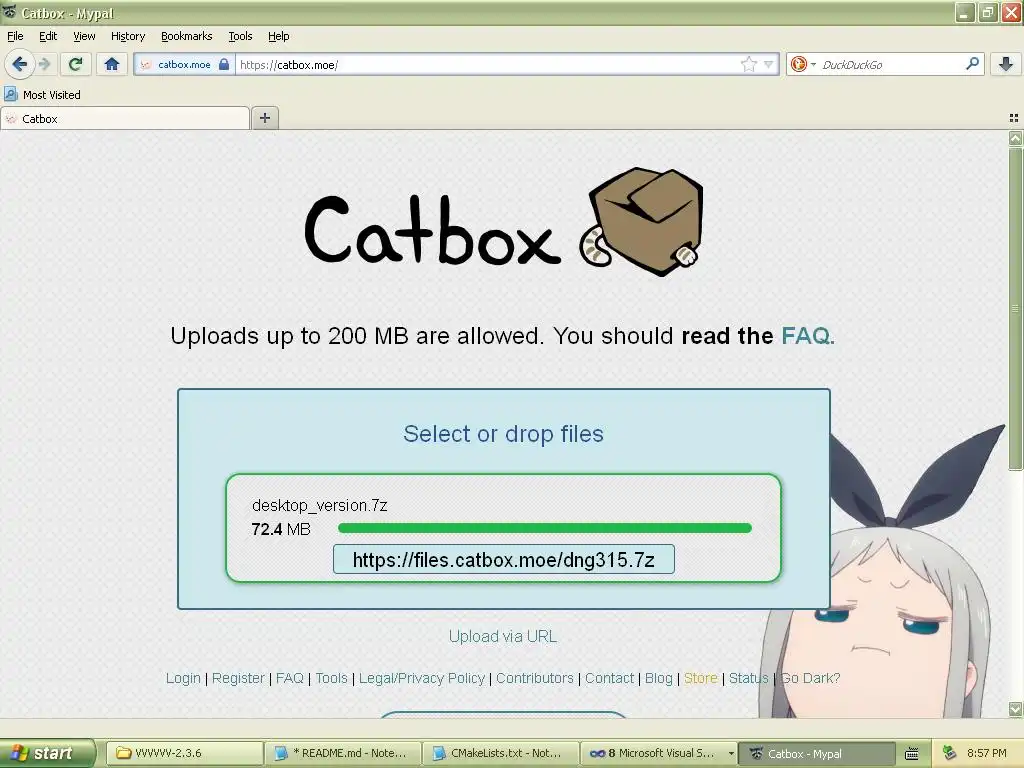Select the Catbox tab

click(125, 119)
